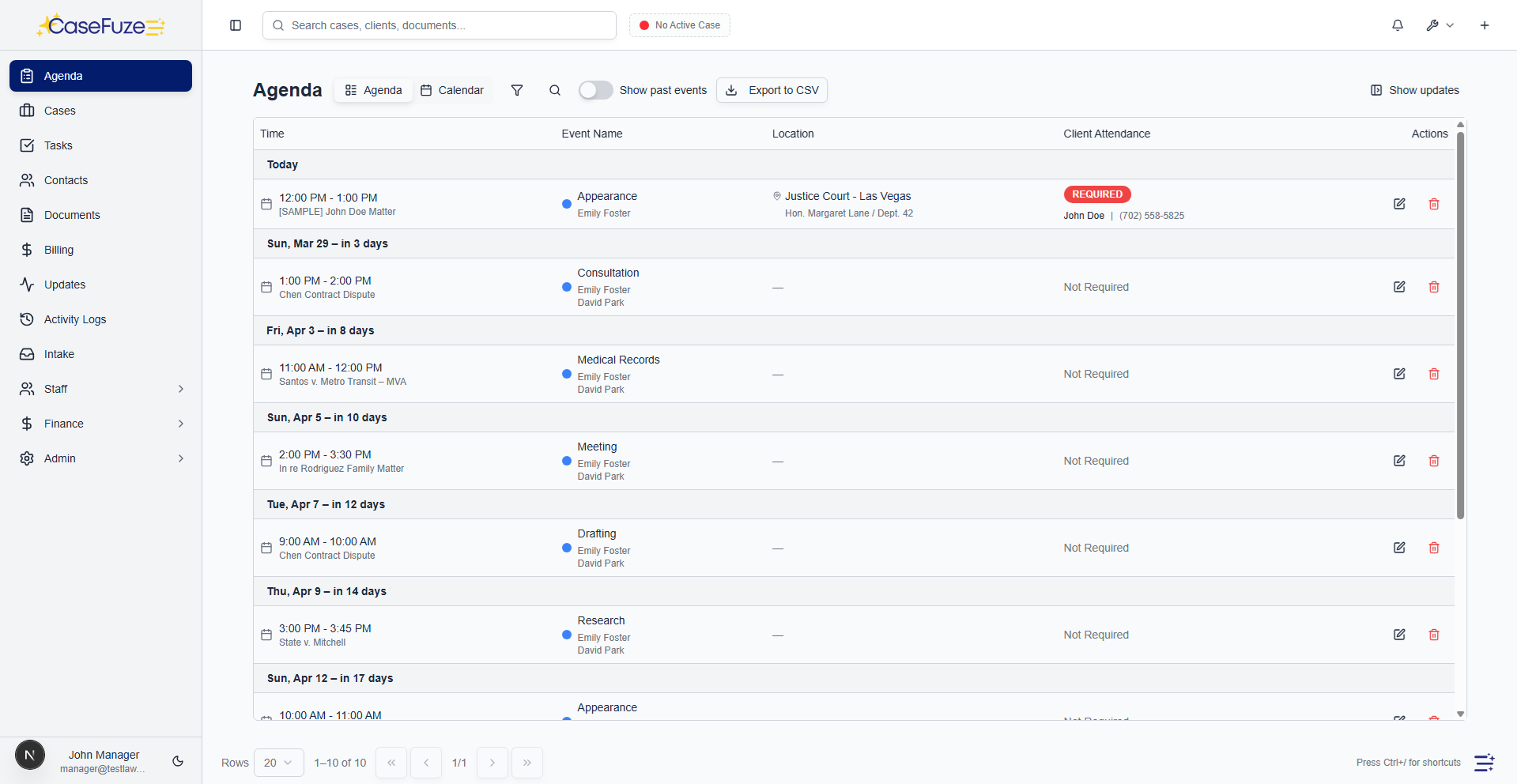The image size is (1517, 784).
Task: Toggle dark mode moon icon
Action: (x=178, y=761)
